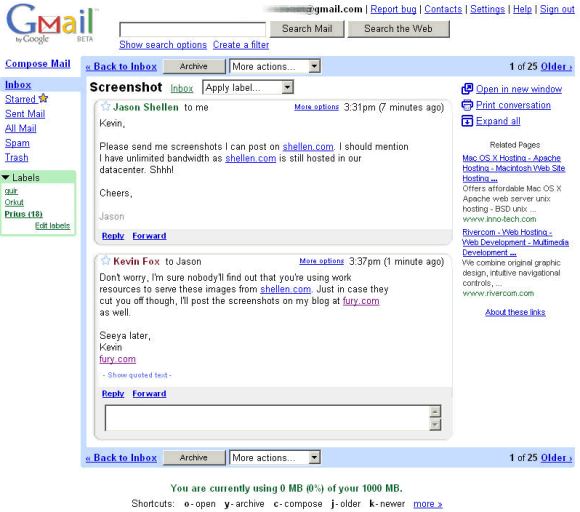Image resolution: width=580 pixels, height=512 pixels.
Task: Click the Expand all icon
Action: point(467,121)
